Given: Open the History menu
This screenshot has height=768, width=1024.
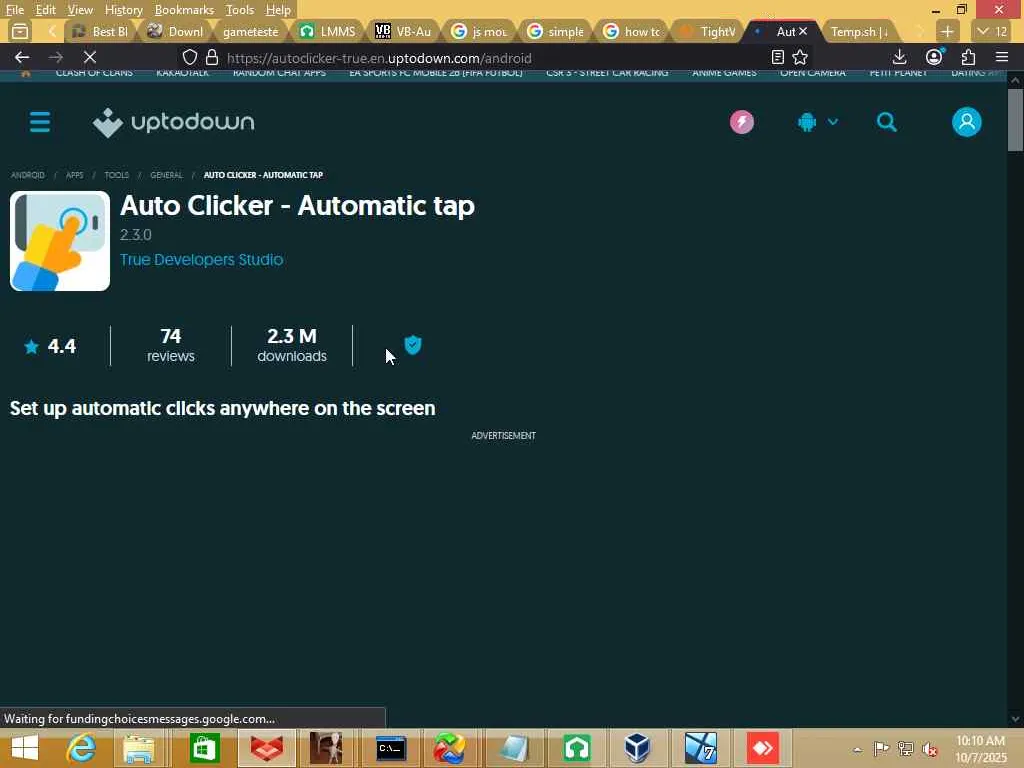Looking at the screenshot, I should [x=123, y=10].
